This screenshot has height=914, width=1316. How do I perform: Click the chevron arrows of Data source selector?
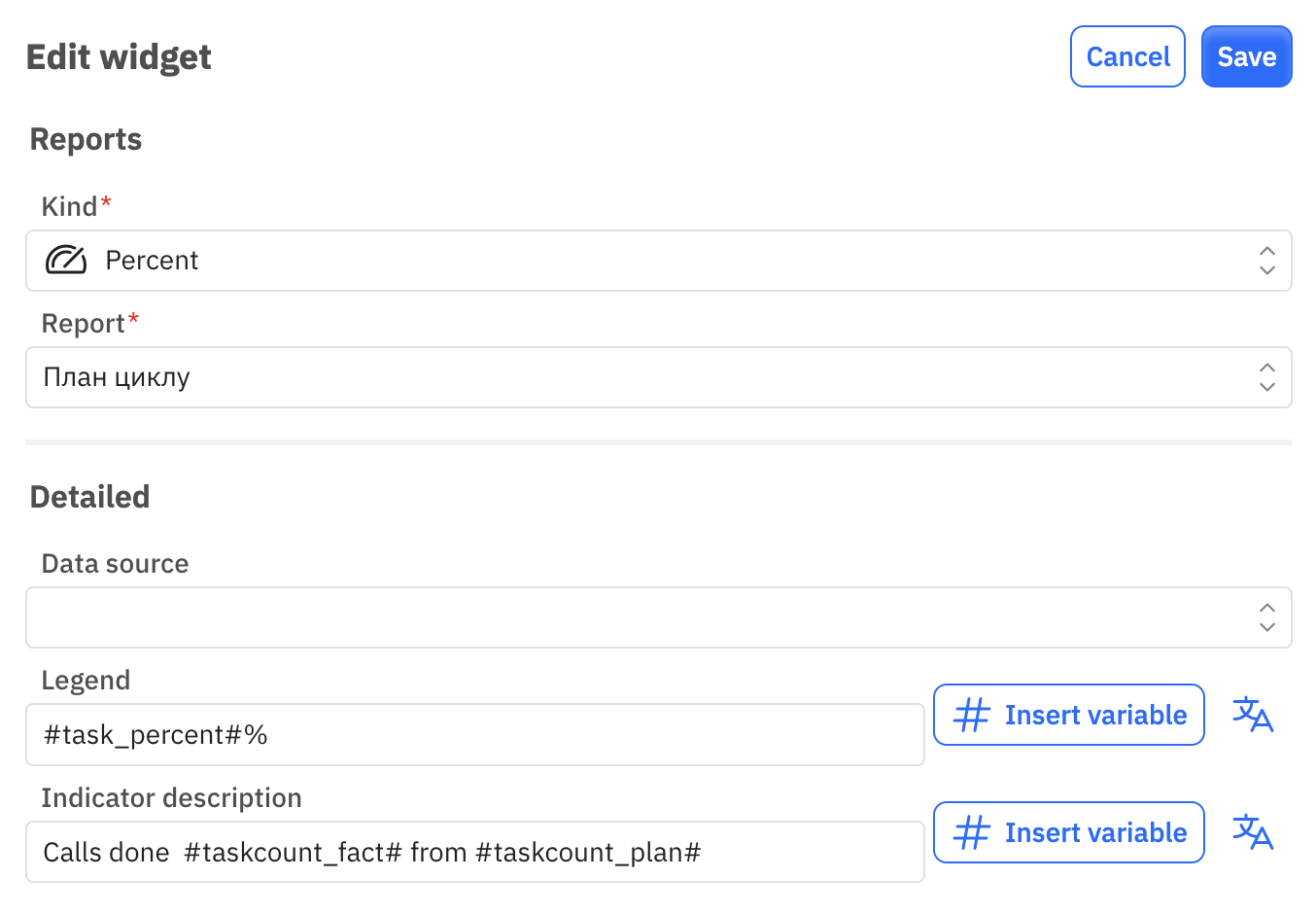pyautogui.click(x=1267, y=617)
